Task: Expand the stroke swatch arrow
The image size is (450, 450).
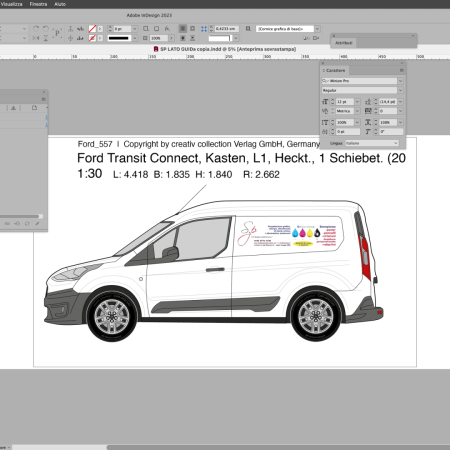Action: click(x=100, y=38)
